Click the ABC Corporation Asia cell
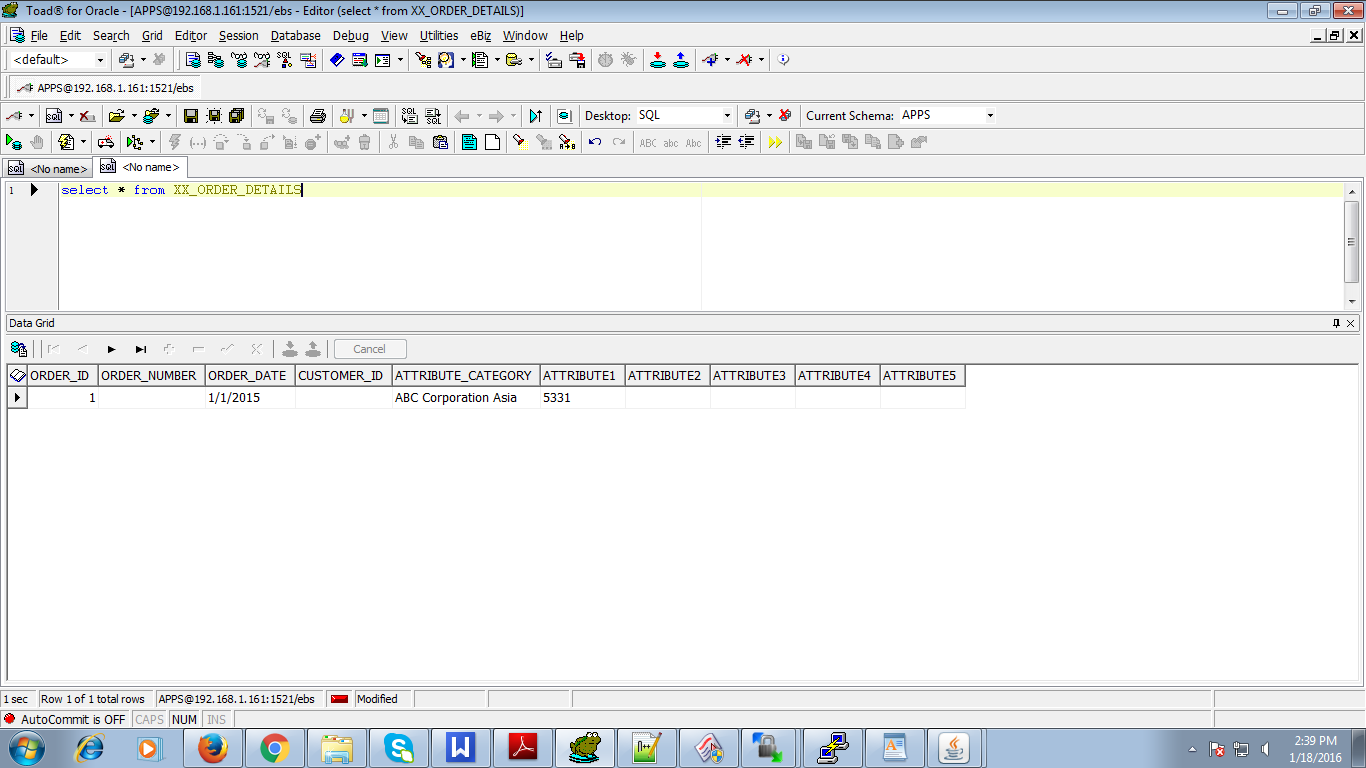 point(466,398)
